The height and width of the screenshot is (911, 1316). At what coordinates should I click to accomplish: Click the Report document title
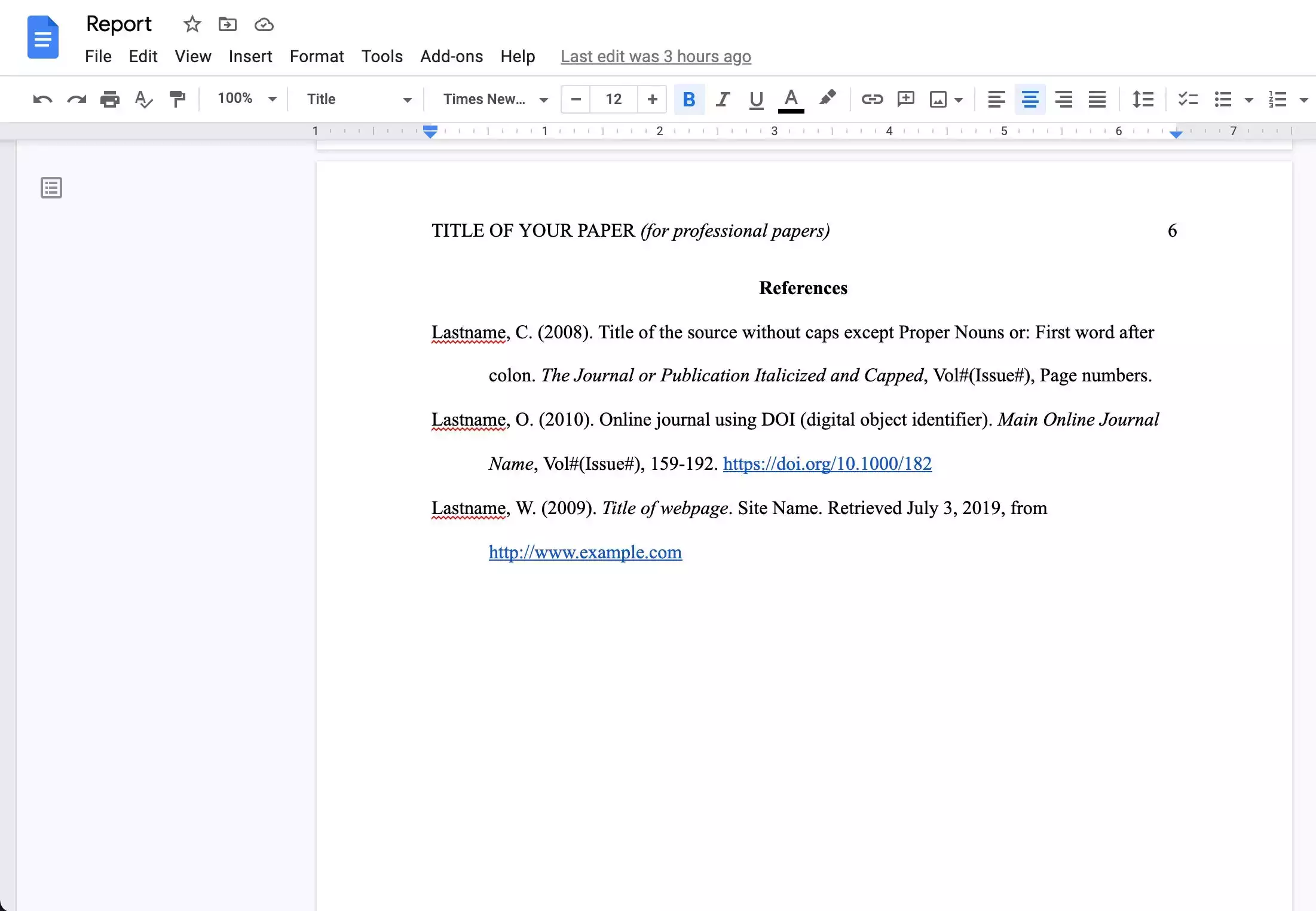pyautogui.click(x=119, y=25)
